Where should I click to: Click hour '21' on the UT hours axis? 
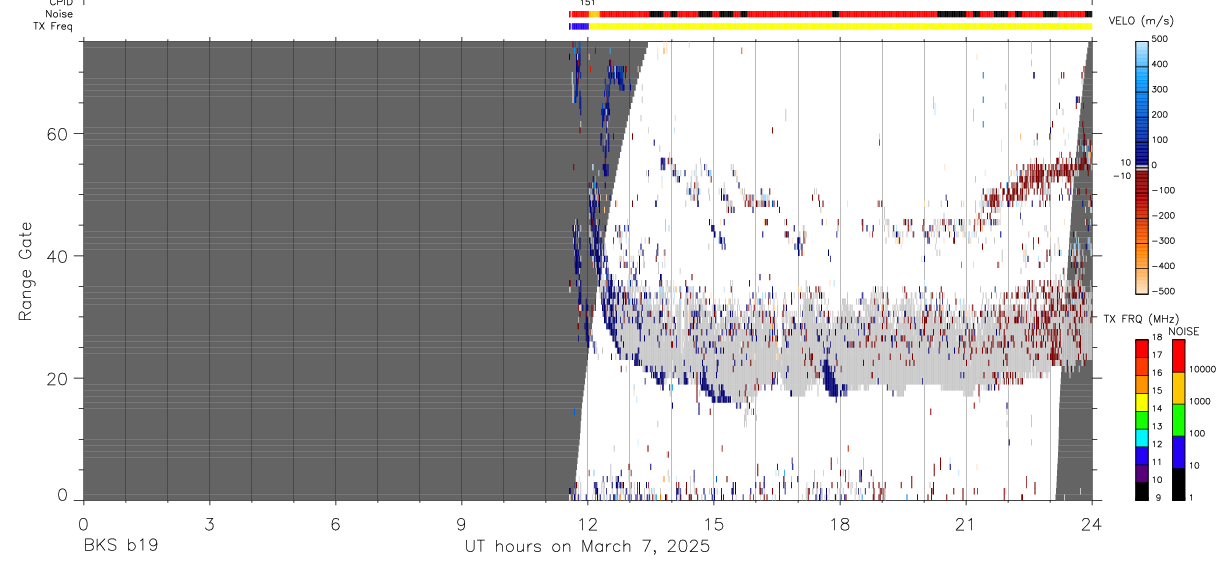pos(965,524)
